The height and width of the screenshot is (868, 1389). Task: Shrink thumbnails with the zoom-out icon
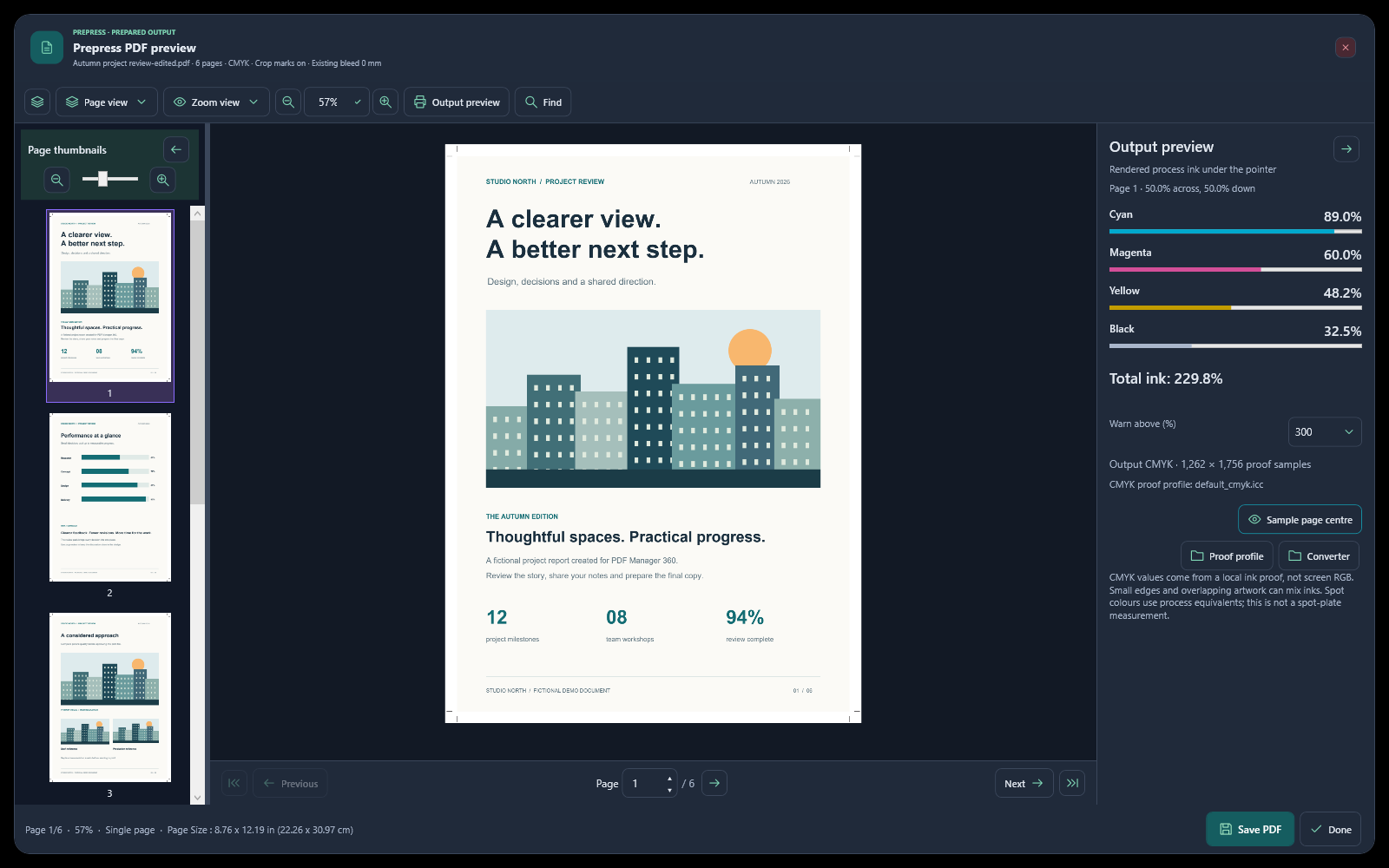[x=57, y=180]
